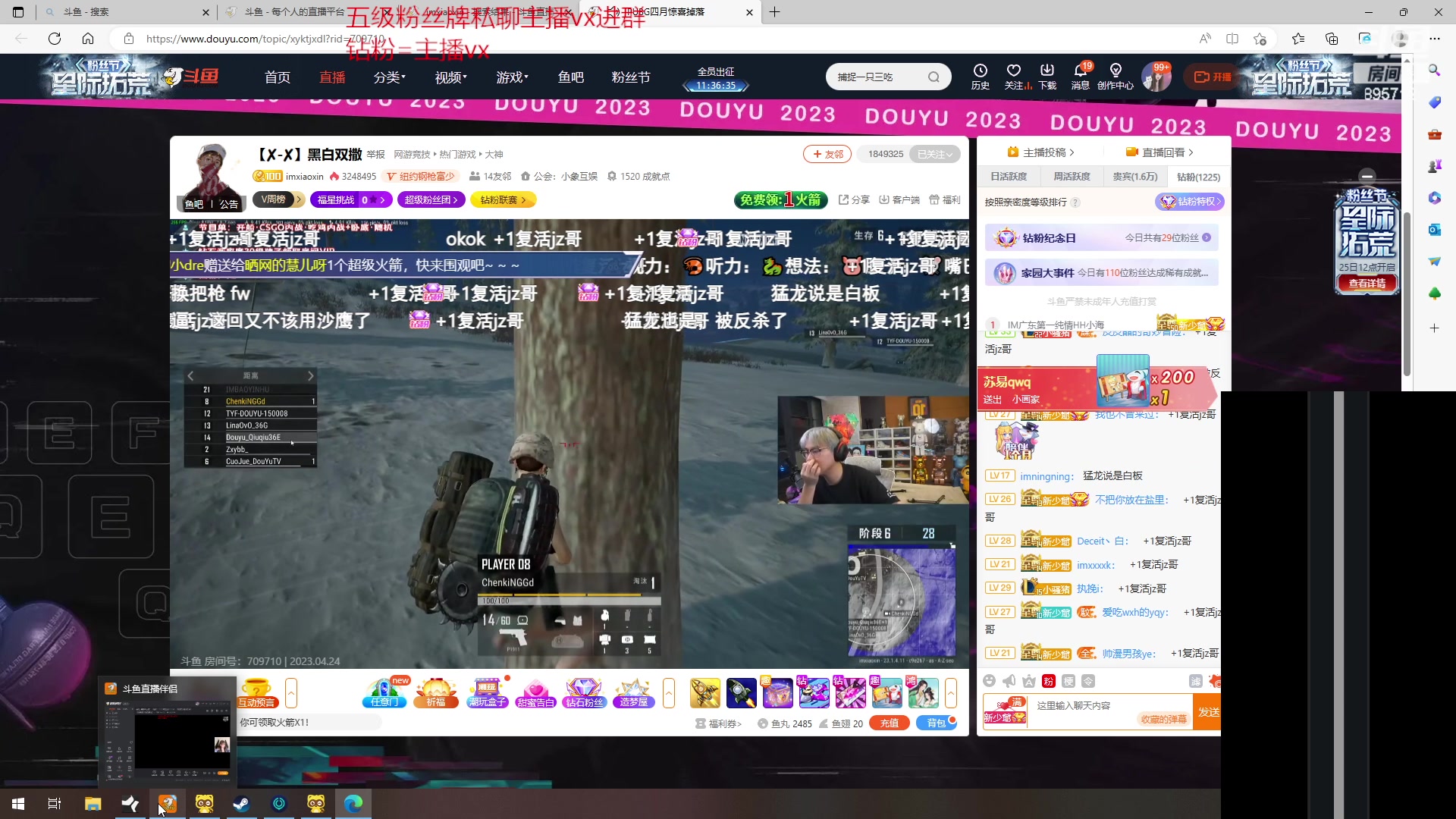Open the 视频 dropdown in navigation
This screenshot has width=1456, height=819.
point(450,77)
